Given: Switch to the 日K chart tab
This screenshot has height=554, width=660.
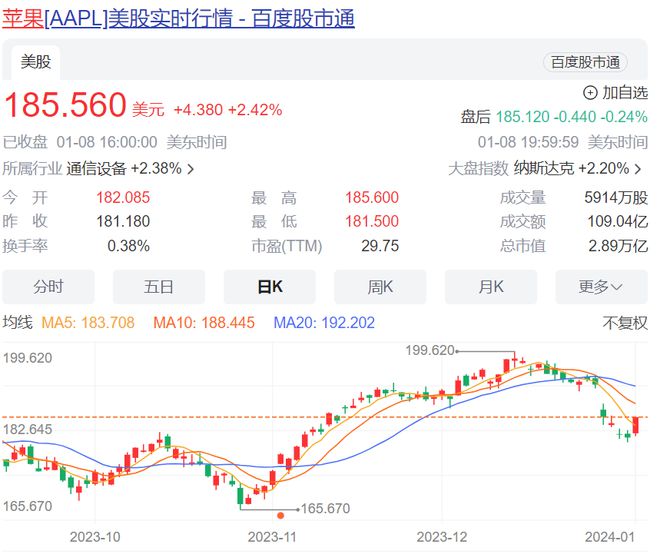Looking at the screenshot, I should (x=270, y=287).
